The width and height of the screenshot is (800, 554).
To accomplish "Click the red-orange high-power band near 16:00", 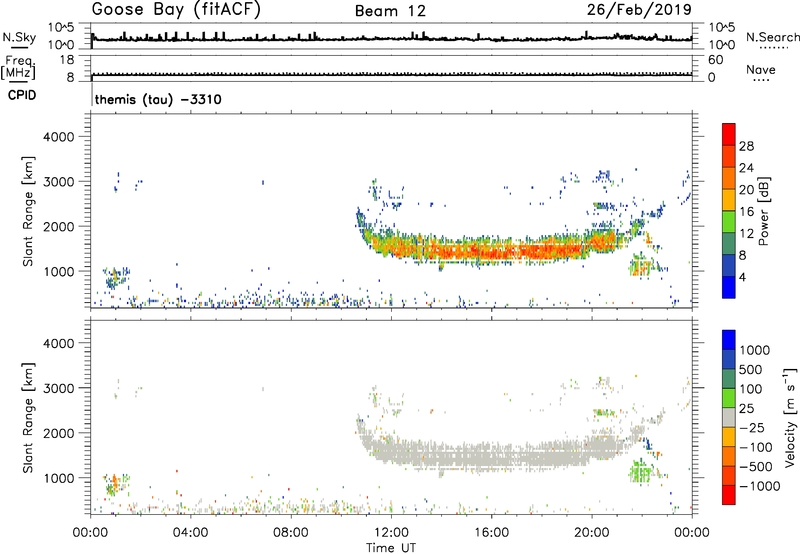I will point(492,251).
